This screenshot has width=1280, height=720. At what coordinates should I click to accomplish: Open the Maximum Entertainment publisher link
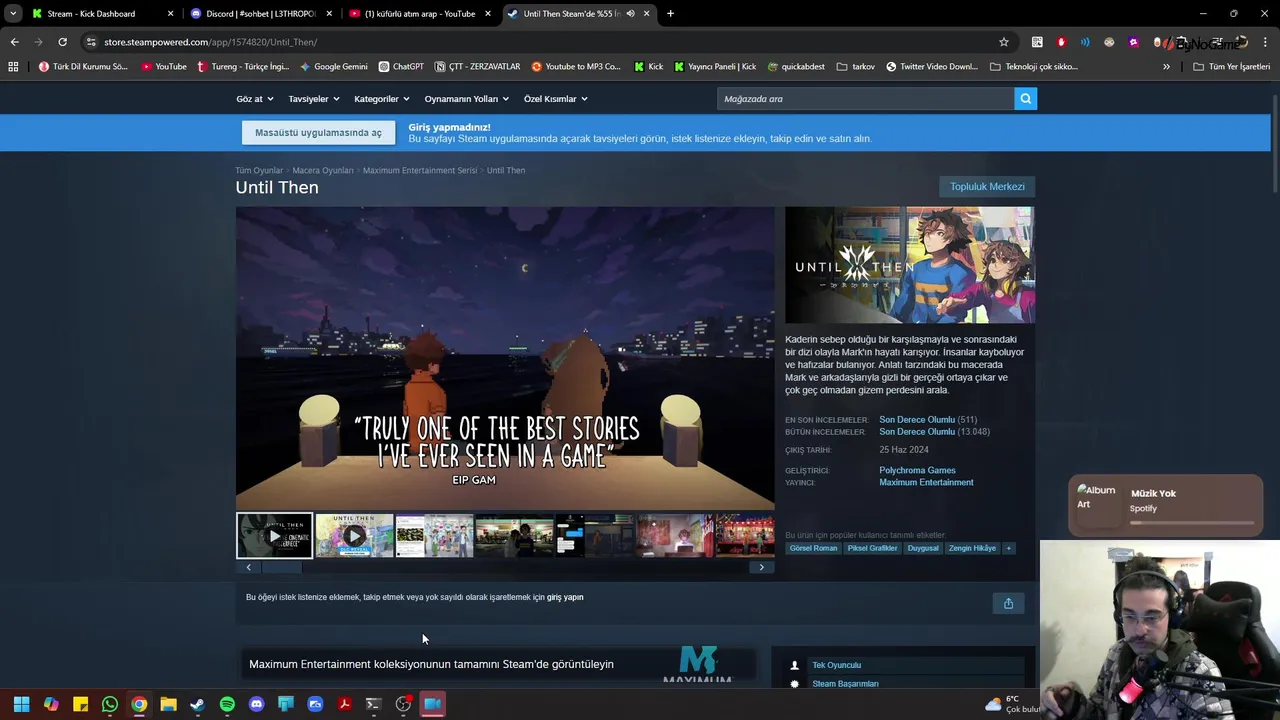926,482
